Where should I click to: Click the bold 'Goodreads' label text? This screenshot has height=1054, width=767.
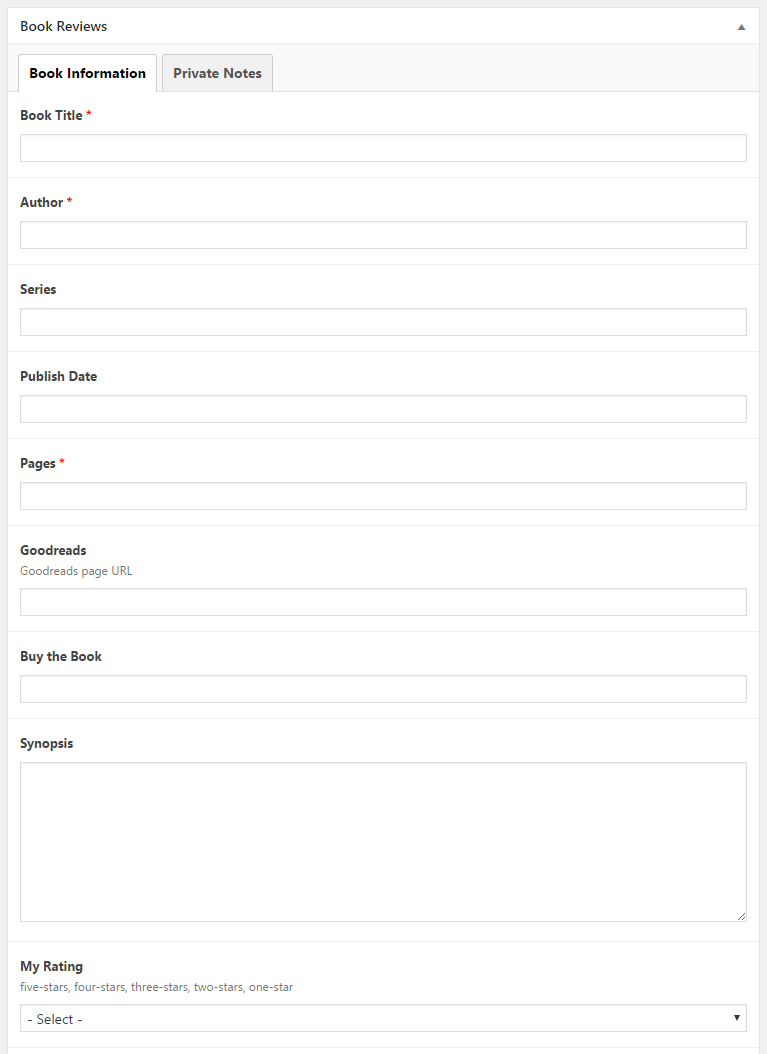[53, 550]
